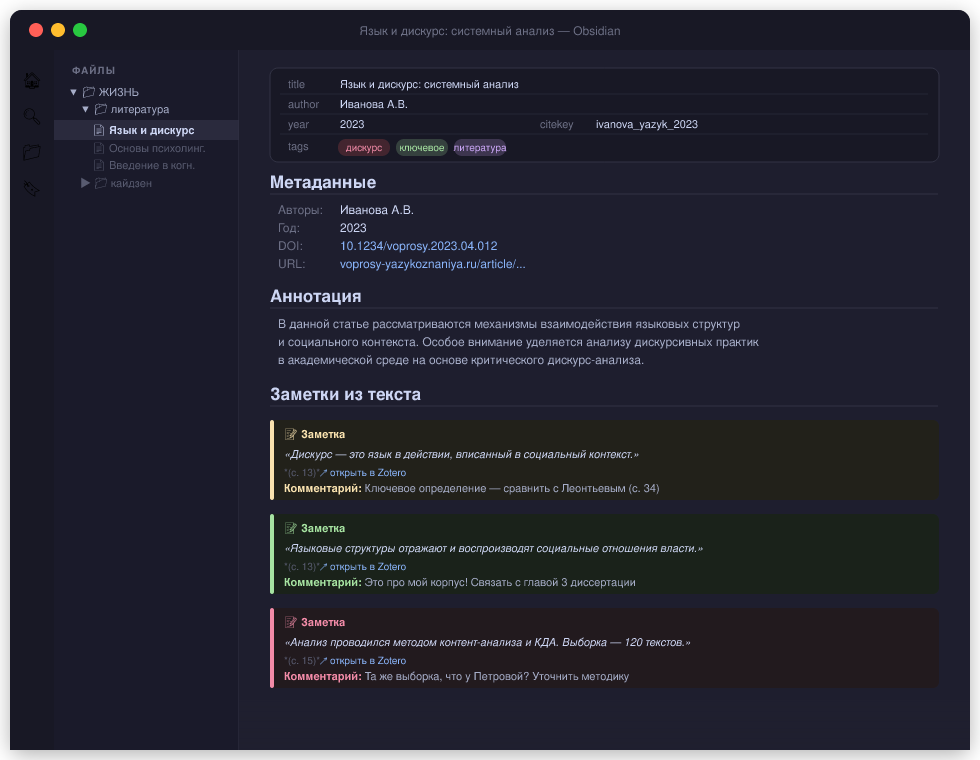Click the green ключевое tag pill
Screen dimensions: 980x760
tap(422, 148)
